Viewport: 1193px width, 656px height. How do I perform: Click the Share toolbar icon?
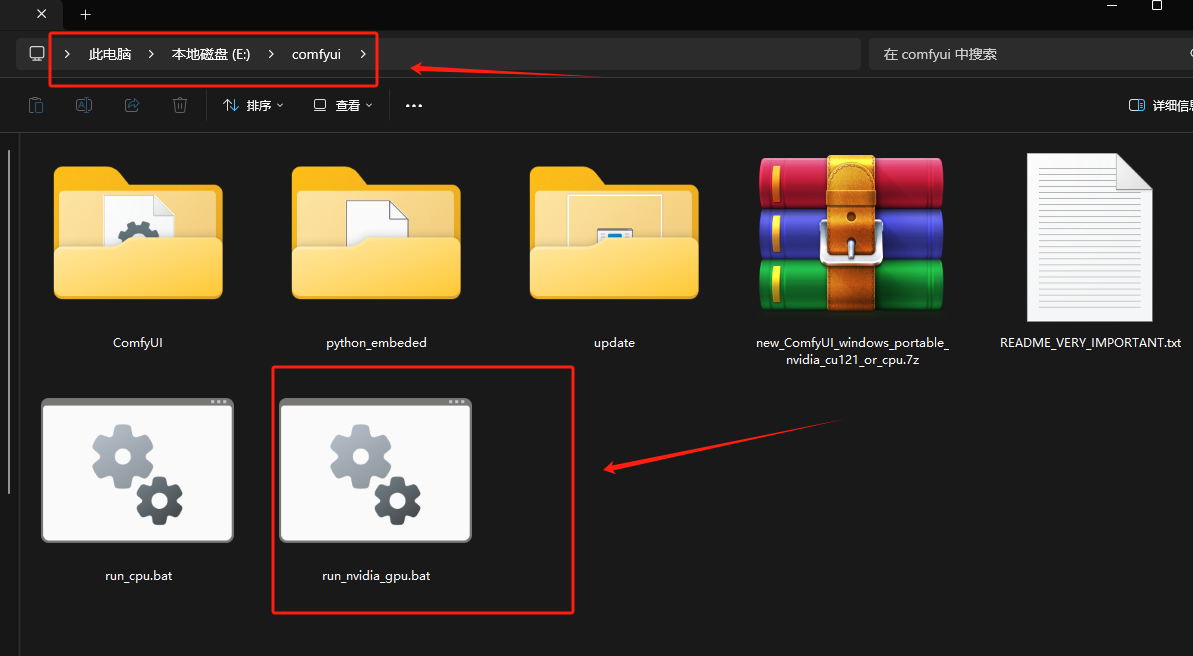coord(132,105)
